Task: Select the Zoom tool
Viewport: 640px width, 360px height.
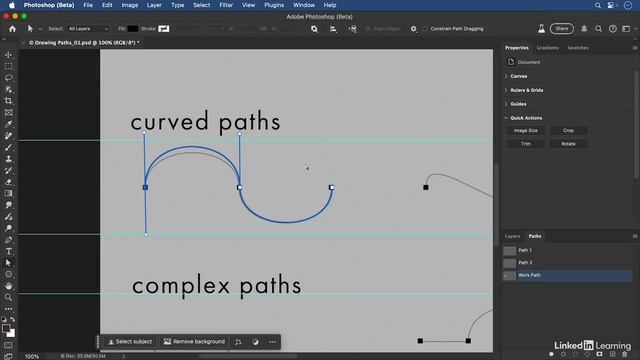Action: pos(8,297)
